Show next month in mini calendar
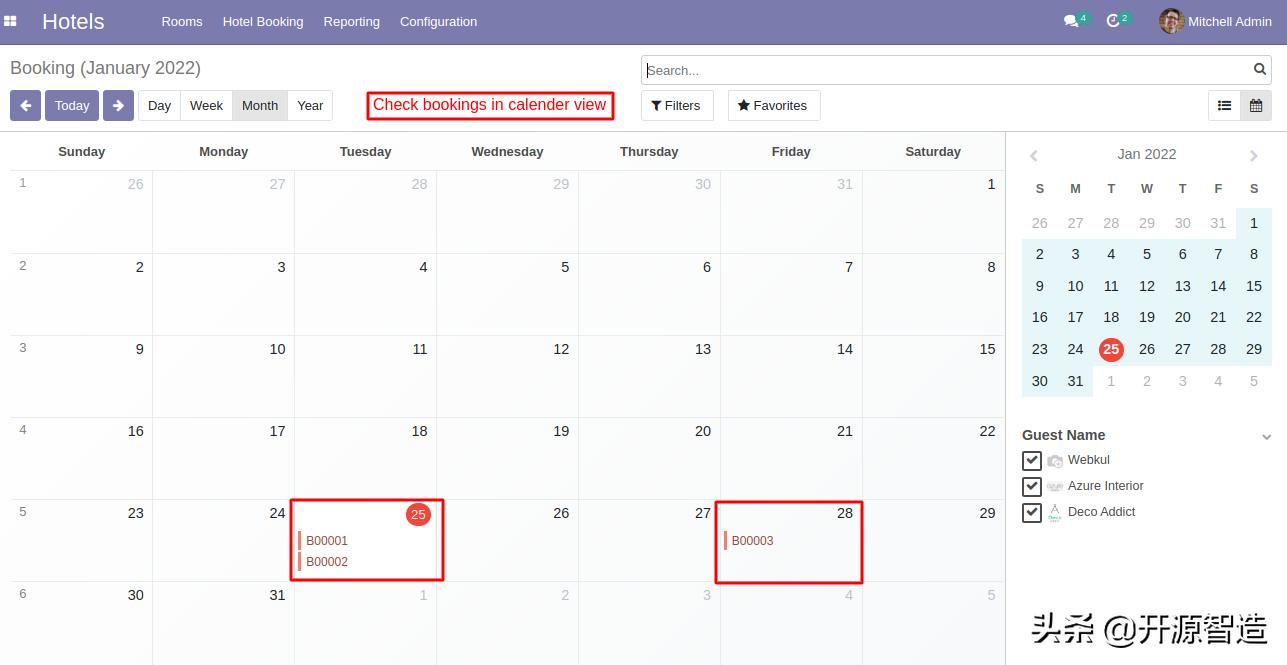This screenshot has width=1287, height=665. click(x=1254, y=155)
